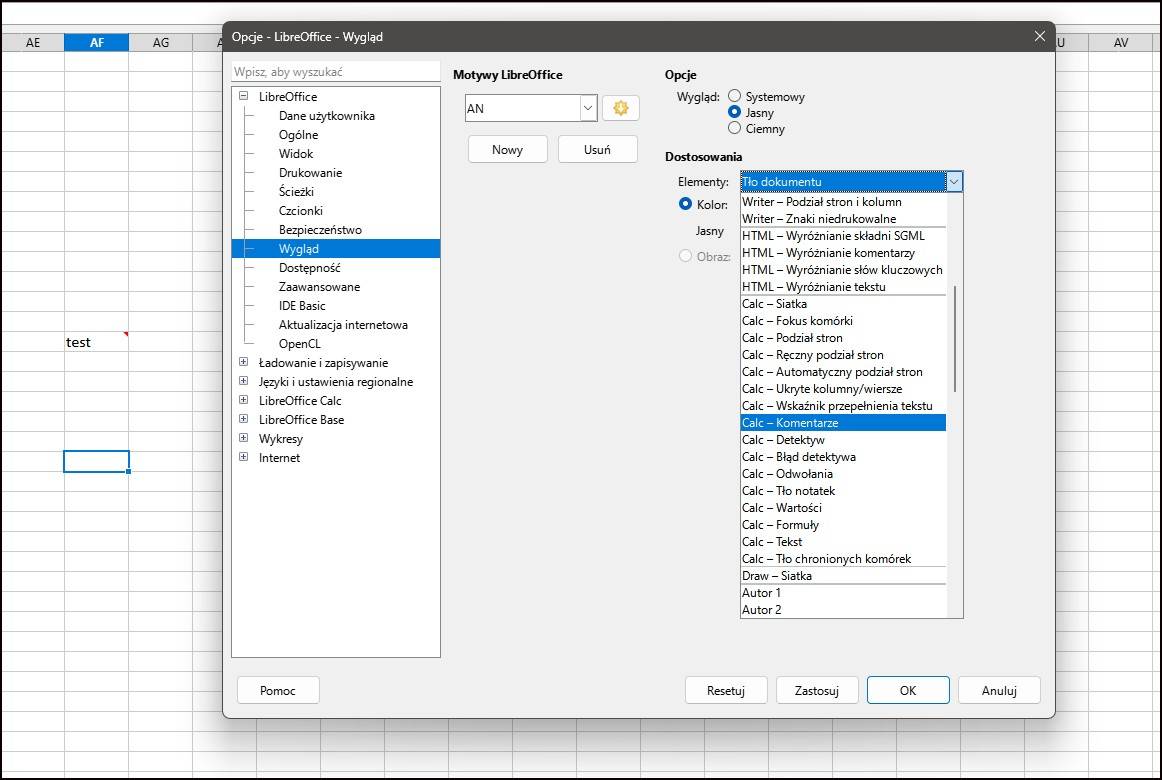The height and width of the screenshot is (780, 1162).
Task: Confirm with the OK button
Action: coord(908,690)
